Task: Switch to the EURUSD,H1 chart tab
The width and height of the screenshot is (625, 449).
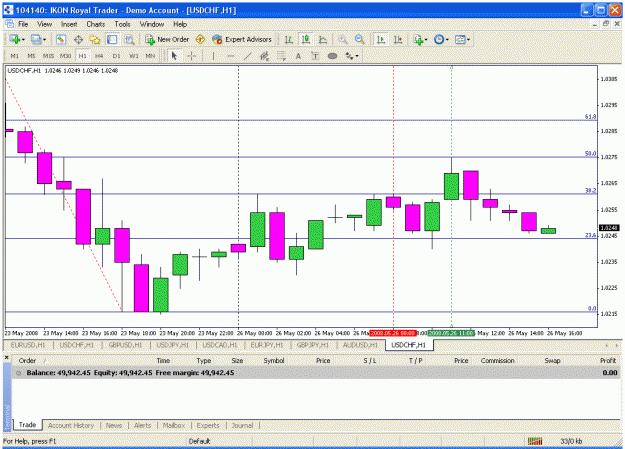Action: 28,345
